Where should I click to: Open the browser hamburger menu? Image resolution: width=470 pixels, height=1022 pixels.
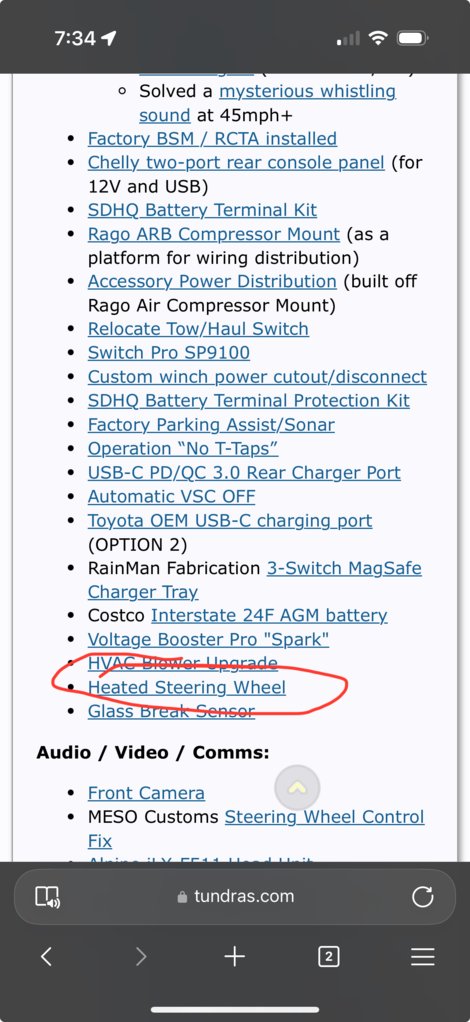422,956
